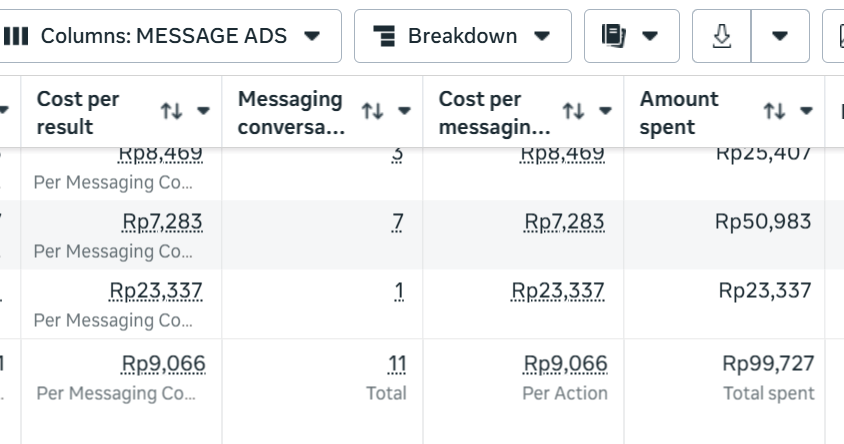Sort by Cost per messaging arrows icon
The width and height of the screenshot is (844, 444).
coord(573,111)
